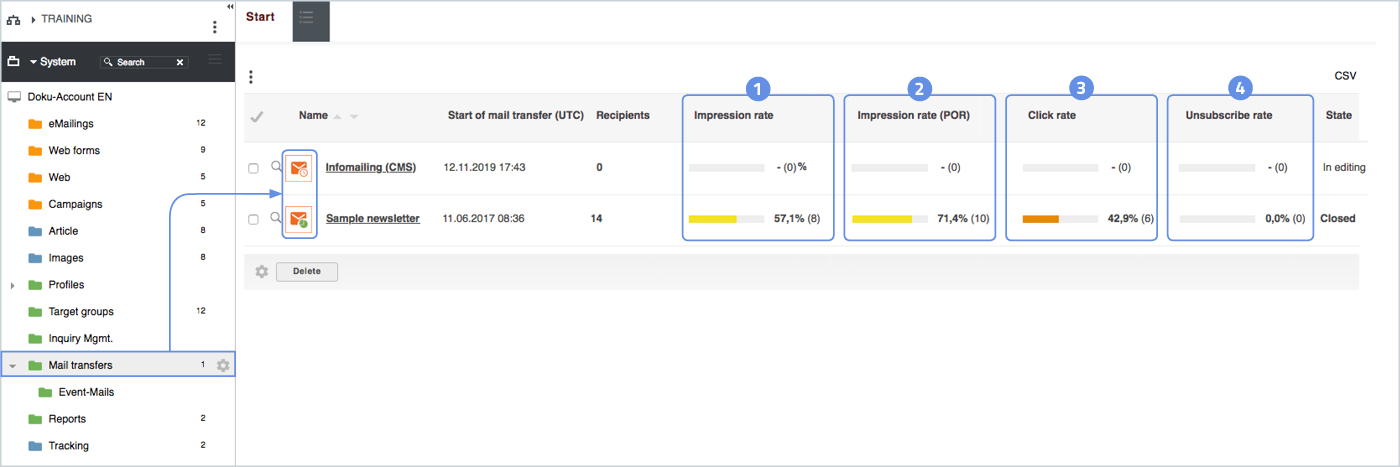Image resolution: width=1400 pixels, height=467 pixels.
Task: Click magnifier preview icon beside Sample newsletter
Action: click(x=275, y=217)
